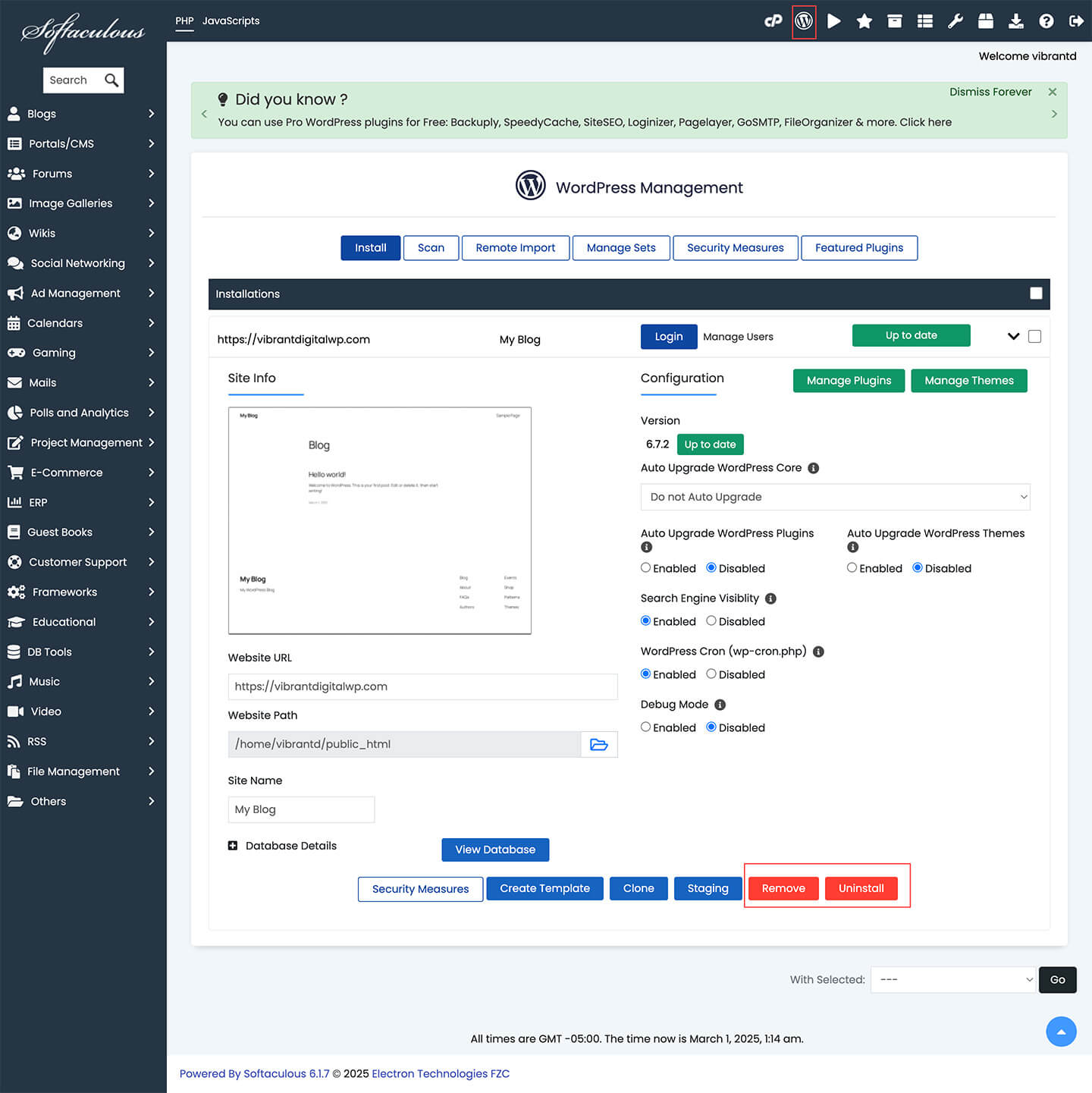Open Featured Plugins

859,248
